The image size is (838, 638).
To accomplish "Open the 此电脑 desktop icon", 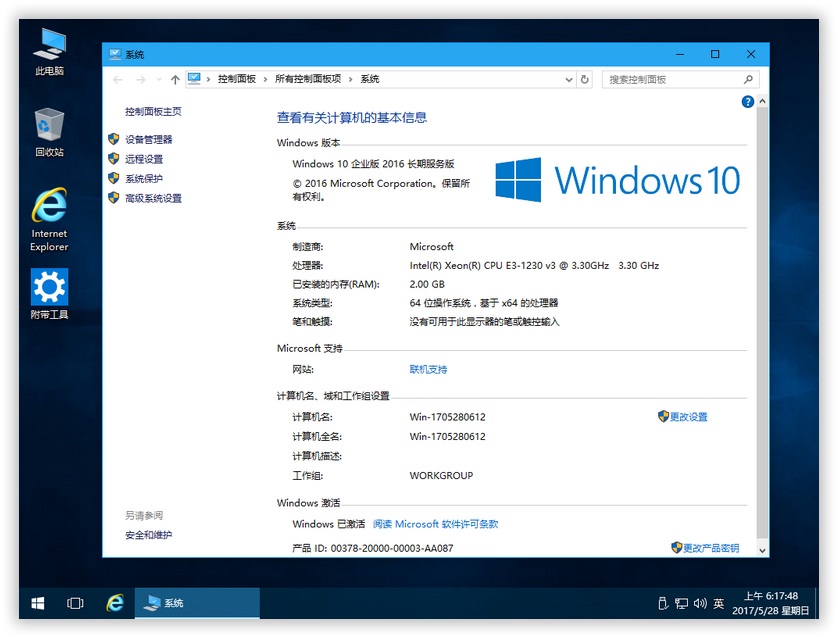I will pyautogui.click(x=49, y=52).
